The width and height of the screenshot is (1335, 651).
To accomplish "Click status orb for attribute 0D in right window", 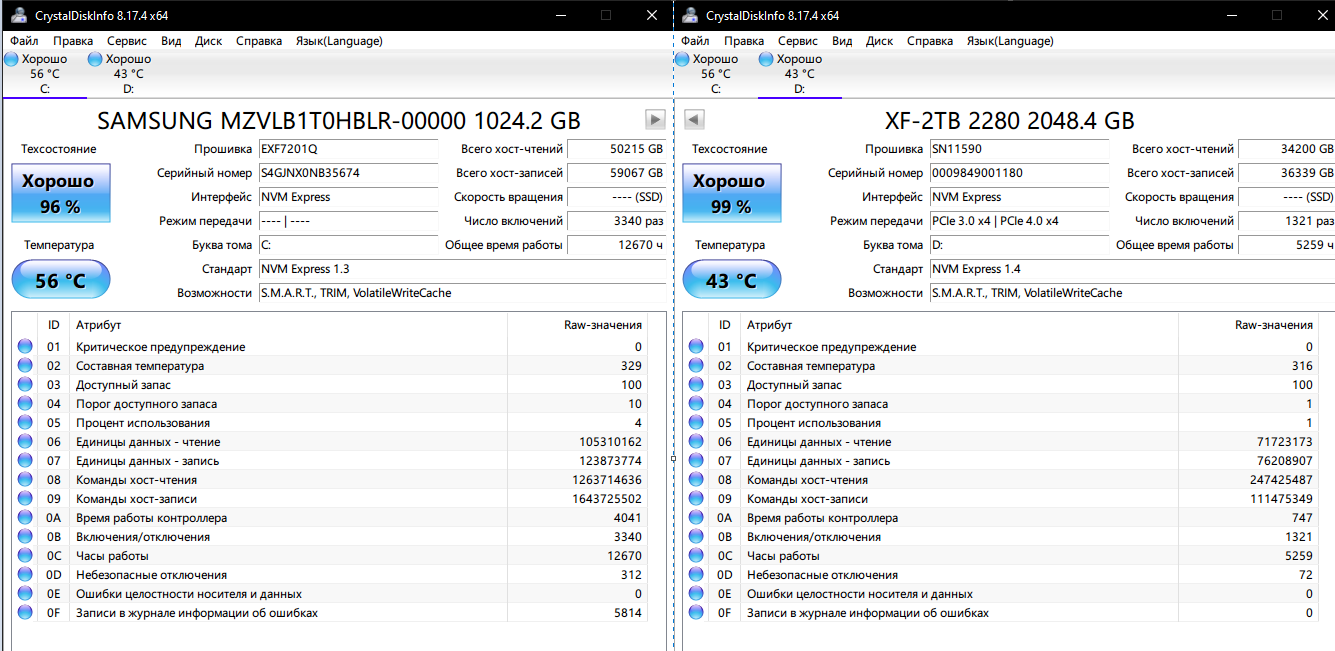I will 696,575.
